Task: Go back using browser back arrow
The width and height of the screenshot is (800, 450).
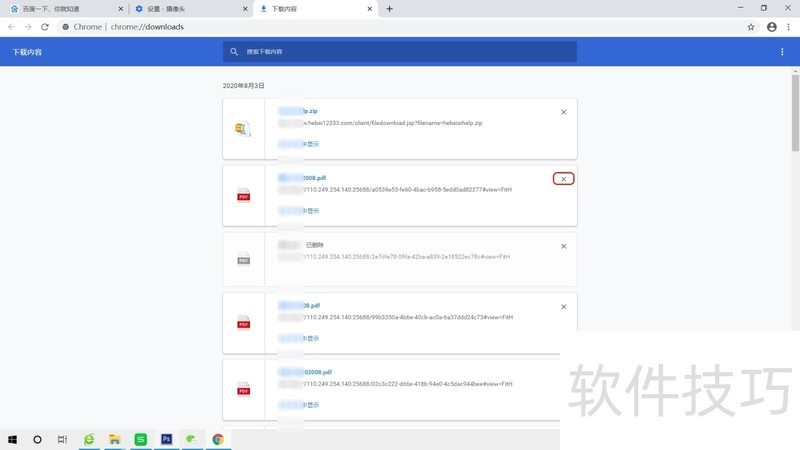Action: click(x=11, y=27)
